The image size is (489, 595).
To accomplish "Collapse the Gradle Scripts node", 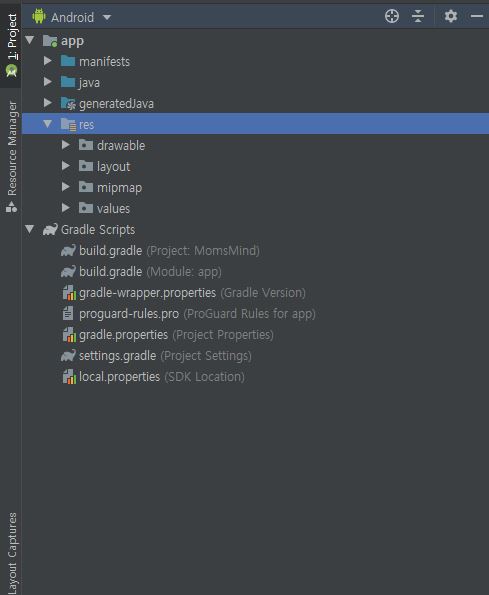I will tap(30, 229).
